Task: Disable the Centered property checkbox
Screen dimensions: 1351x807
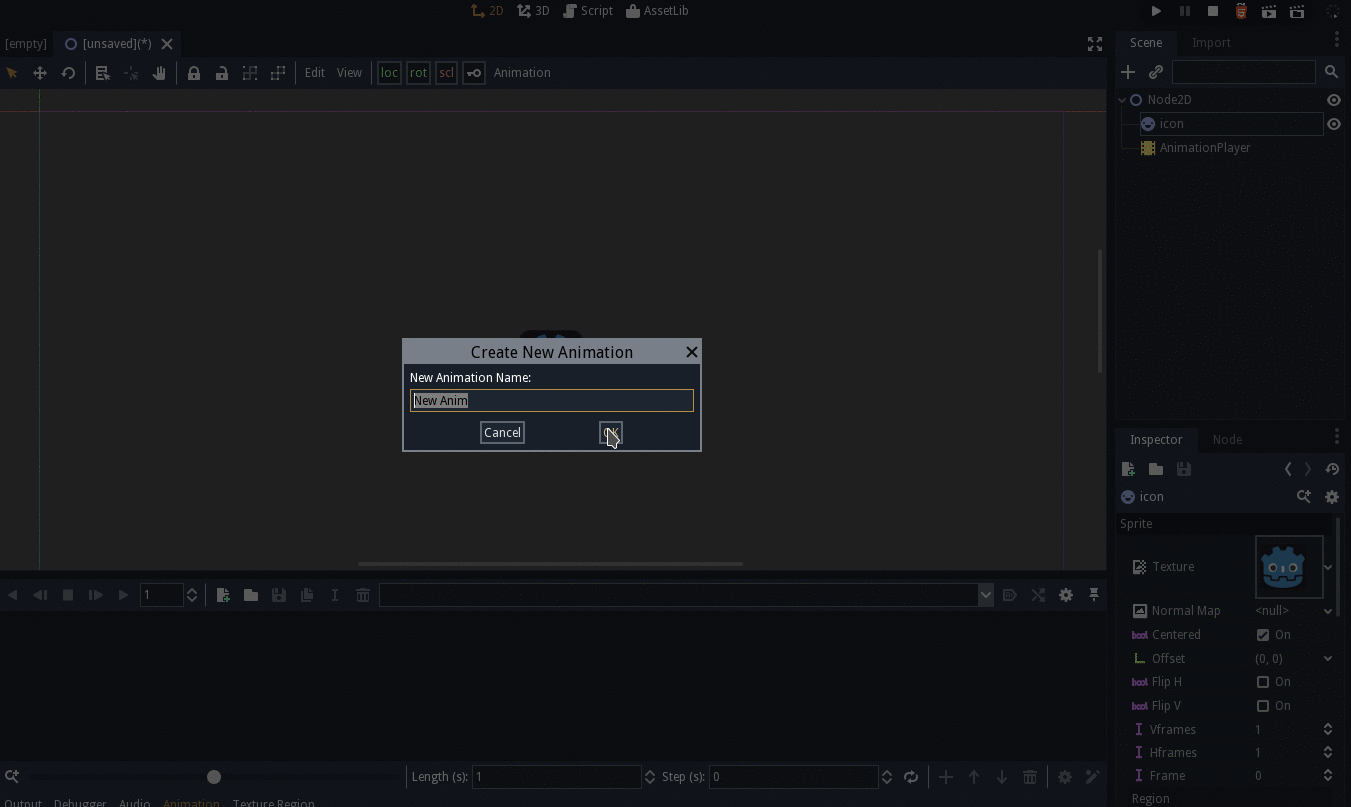Action: point(1263,634)
